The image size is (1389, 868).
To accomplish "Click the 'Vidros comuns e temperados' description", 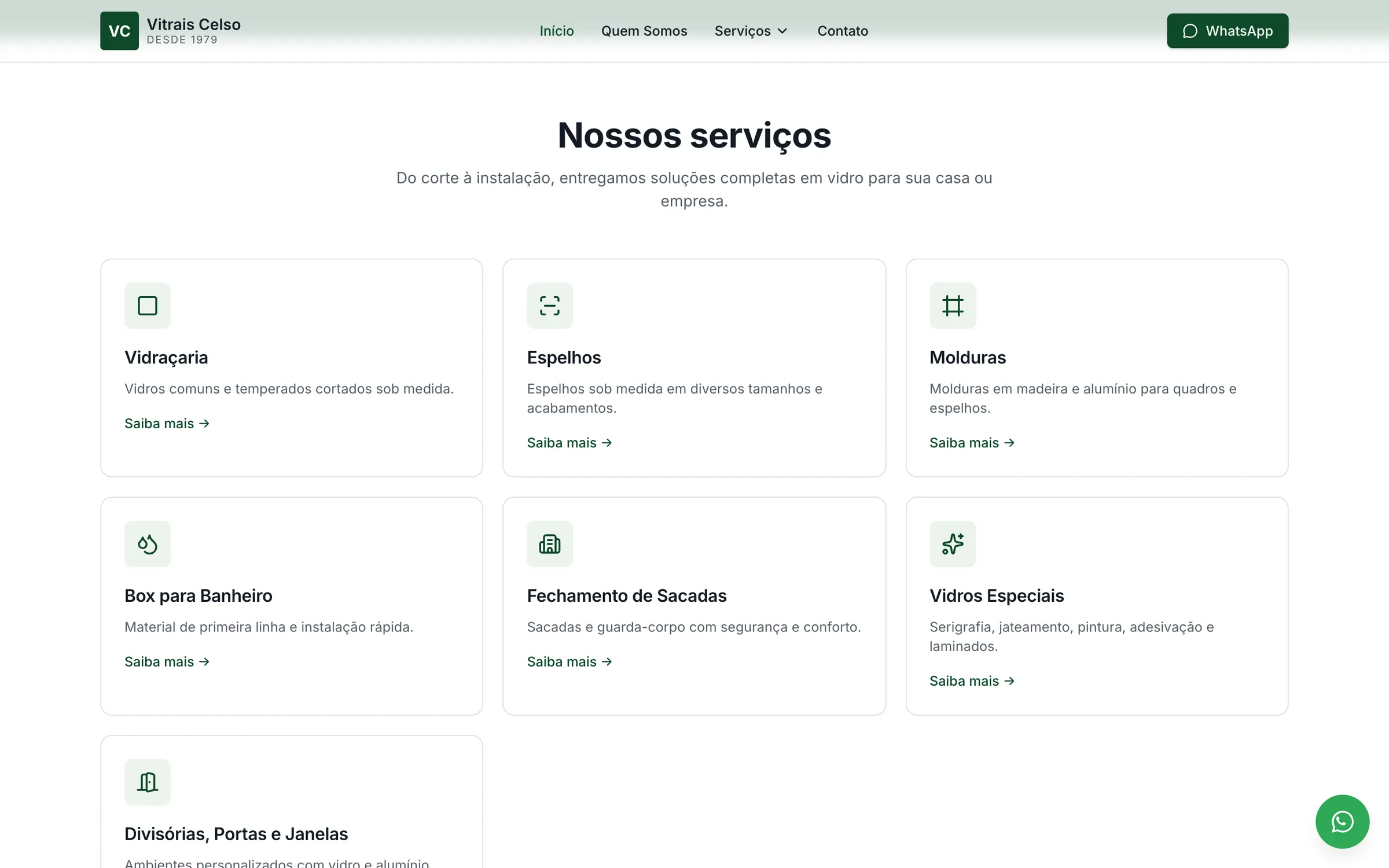I will pyautogui.click(x=289, y=389).
